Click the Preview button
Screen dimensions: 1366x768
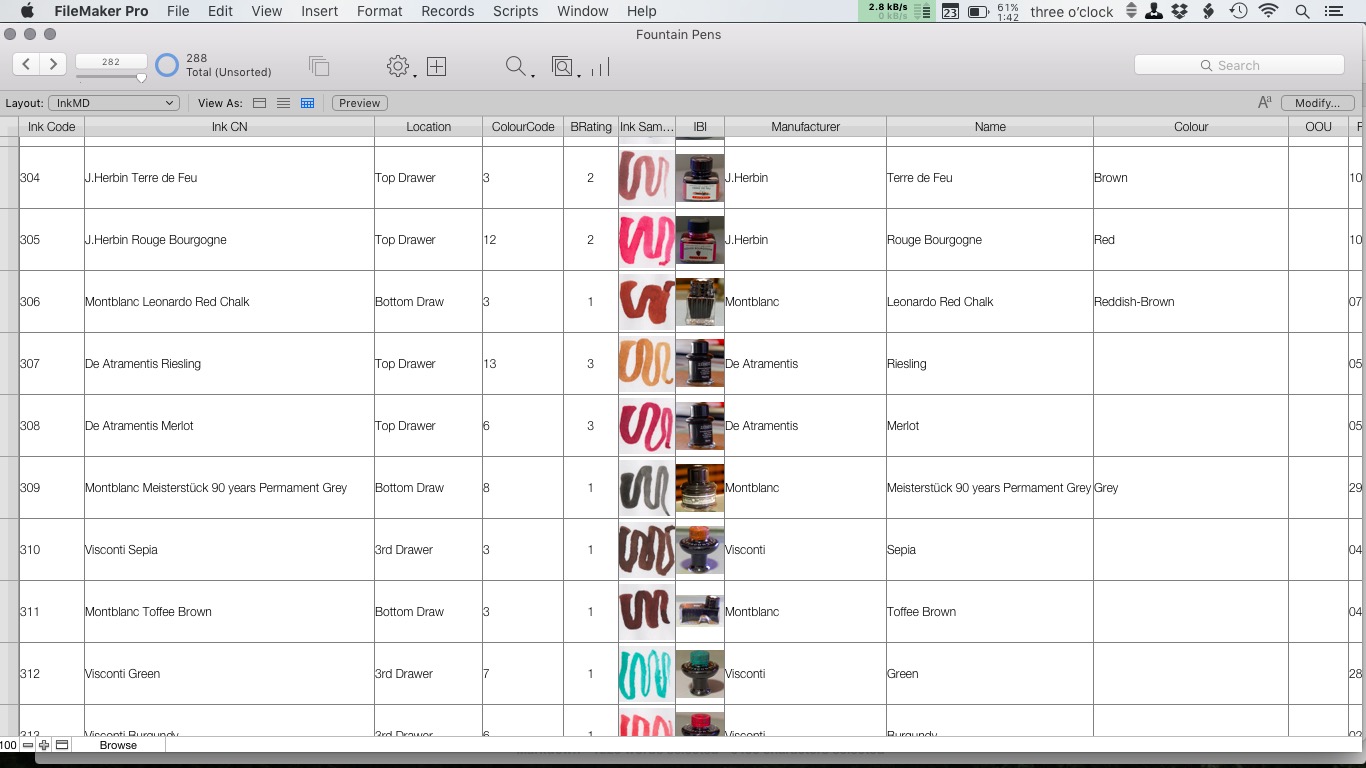(x=360, y=103)
